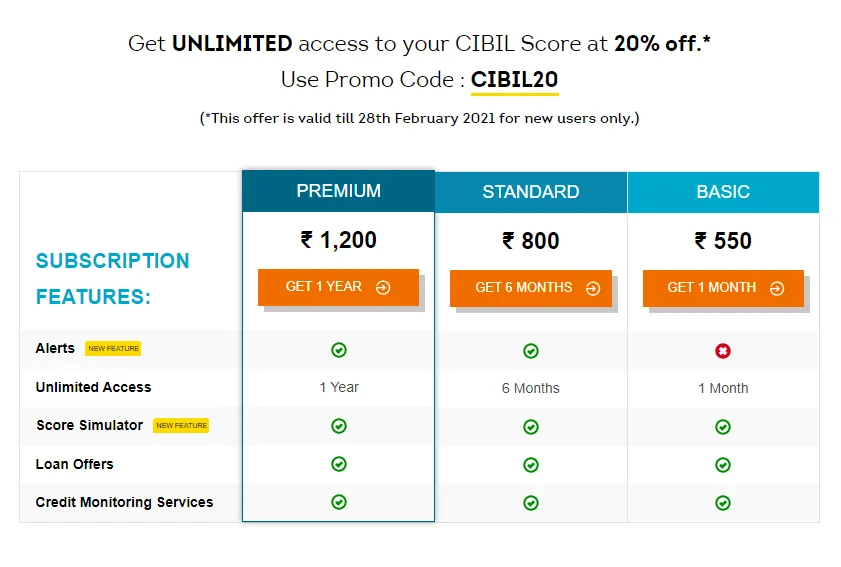This screenshot has height=567, width=841.
Task: Select the Standard plan header
Action: point(531,192)
